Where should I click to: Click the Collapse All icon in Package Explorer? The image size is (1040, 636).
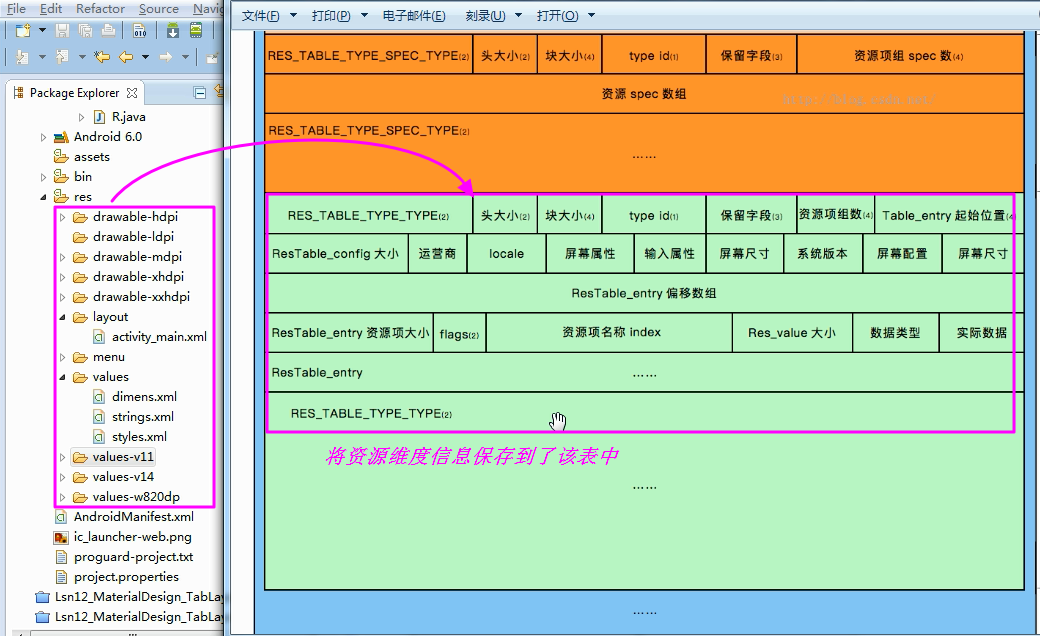point(200,93)
